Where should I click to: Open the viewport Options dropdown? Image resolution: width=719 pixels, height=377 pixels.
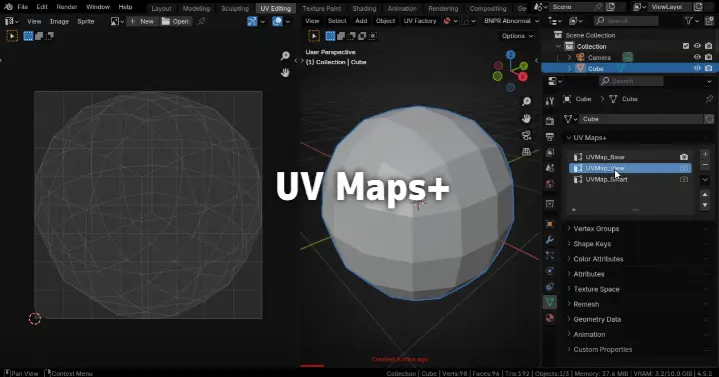517,36
